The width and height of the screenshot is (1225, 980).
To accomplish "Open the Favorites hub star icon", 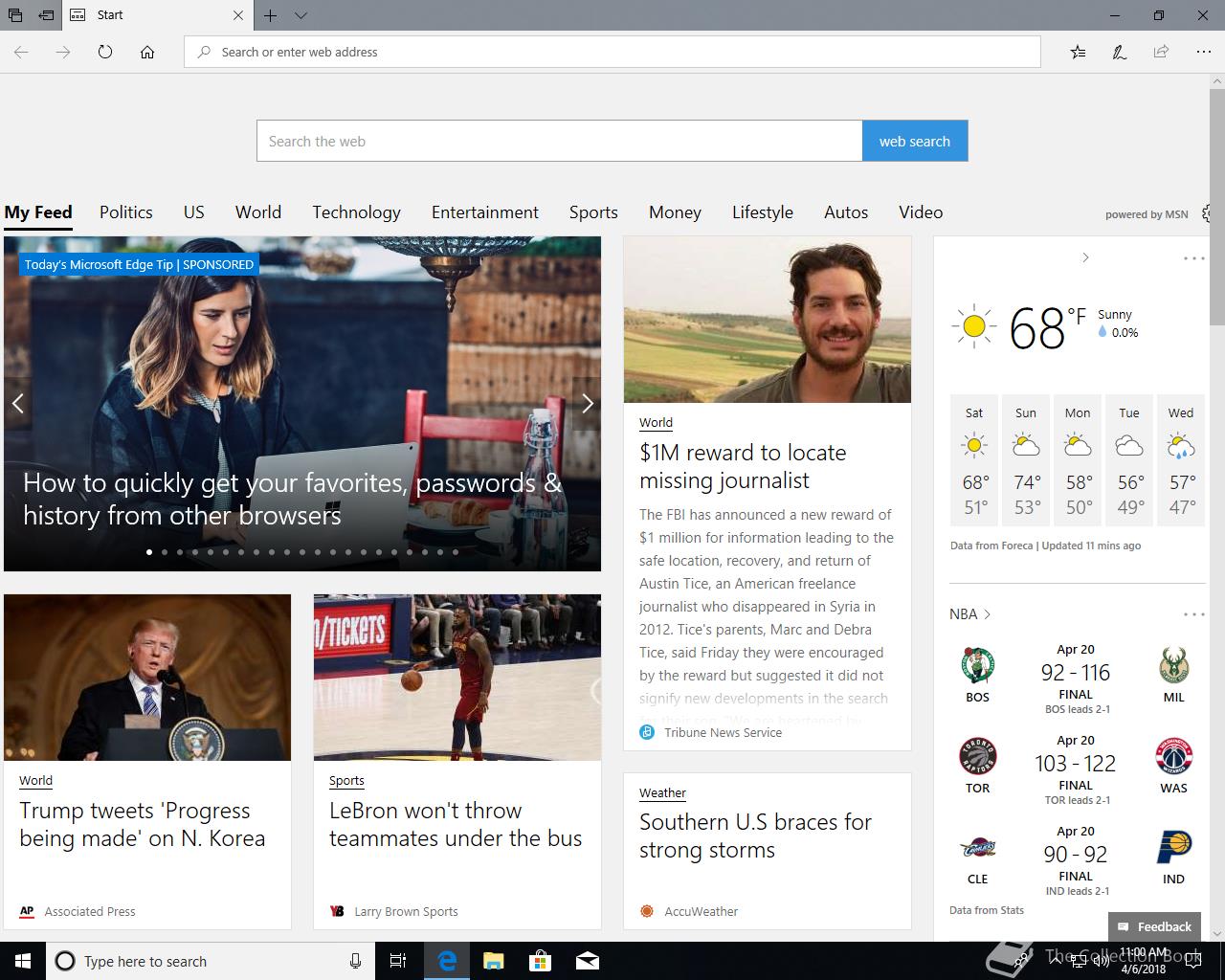I will (1079, 52).
